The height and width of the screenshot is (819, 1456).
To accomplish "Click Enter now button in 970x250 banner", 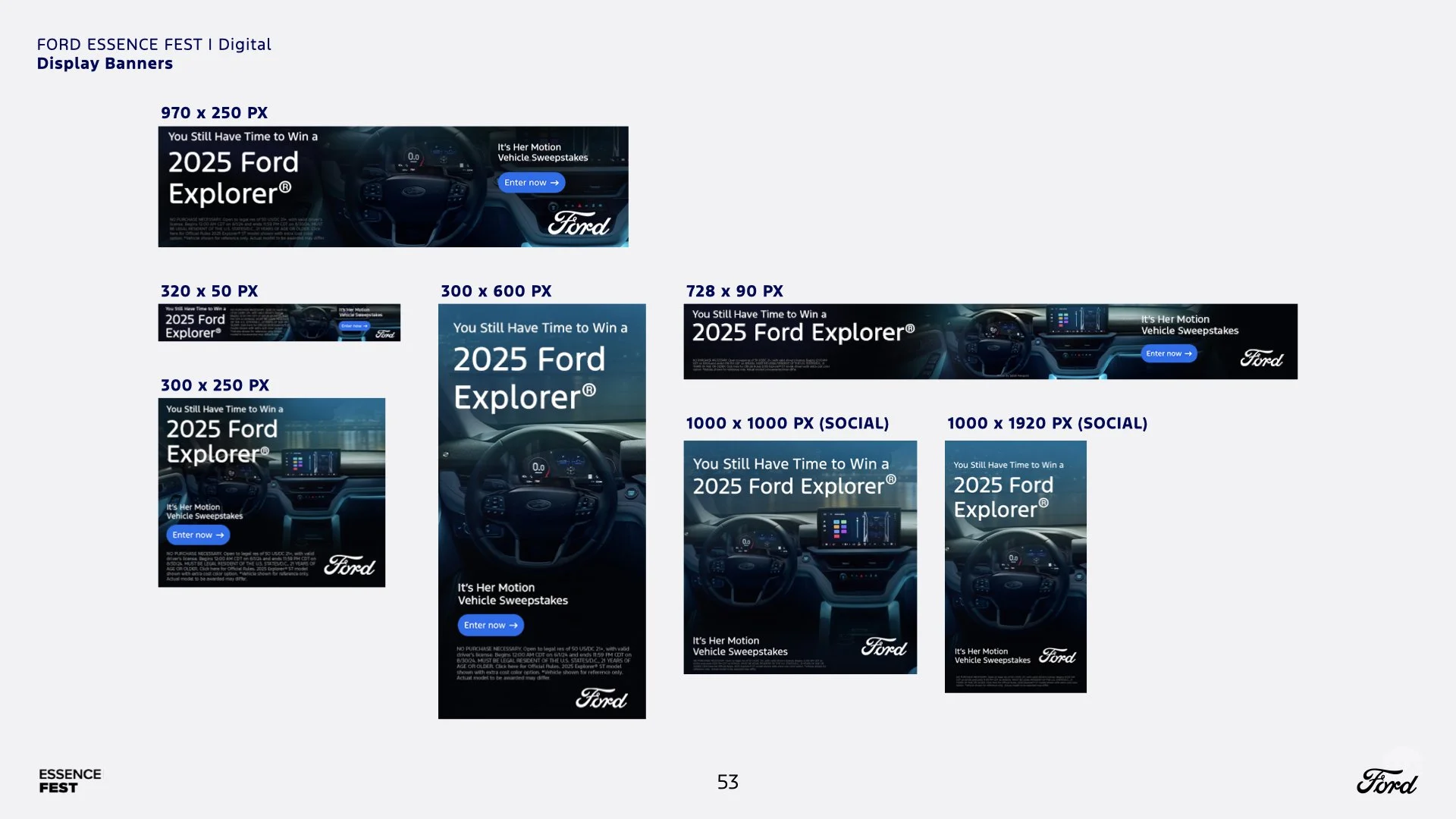I will pyautogui.click(x=531, y=183).
